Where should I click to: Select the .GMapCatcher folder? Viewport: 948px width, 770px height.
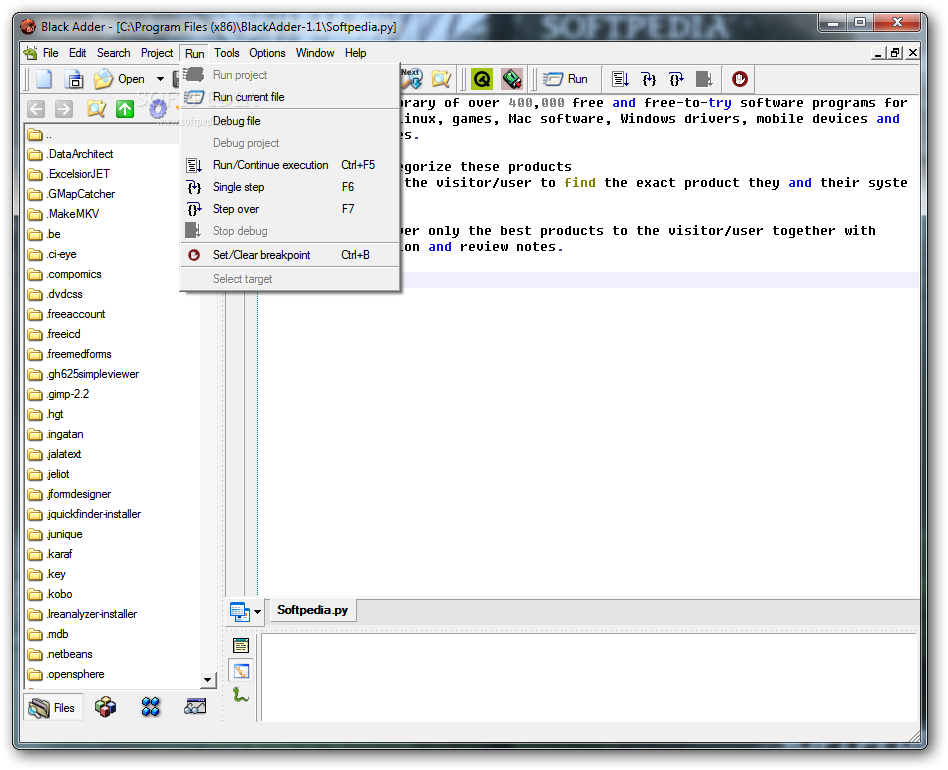point(71,194)
